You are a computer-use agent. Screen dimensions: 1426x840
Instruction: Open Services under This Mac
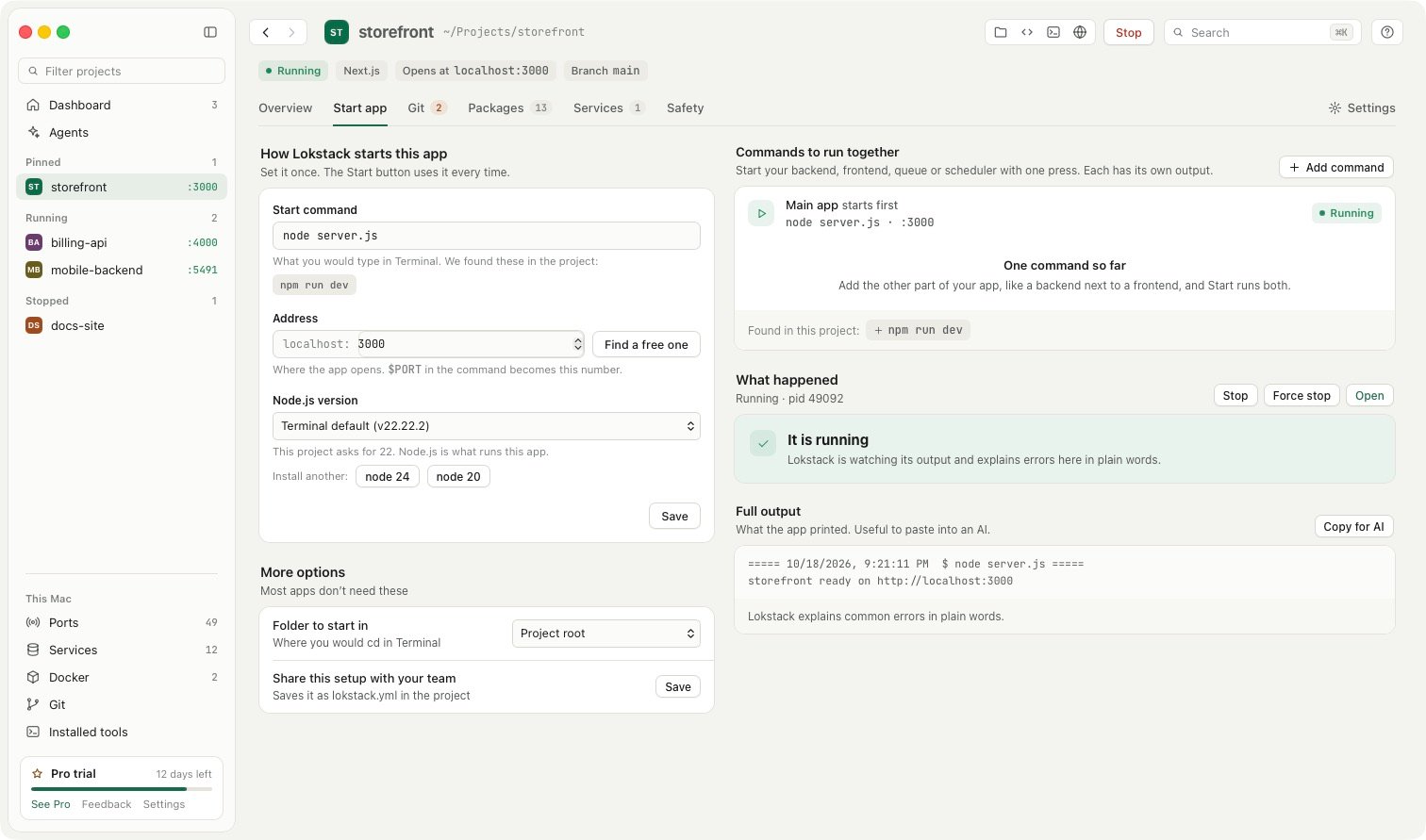coord(122,650)
